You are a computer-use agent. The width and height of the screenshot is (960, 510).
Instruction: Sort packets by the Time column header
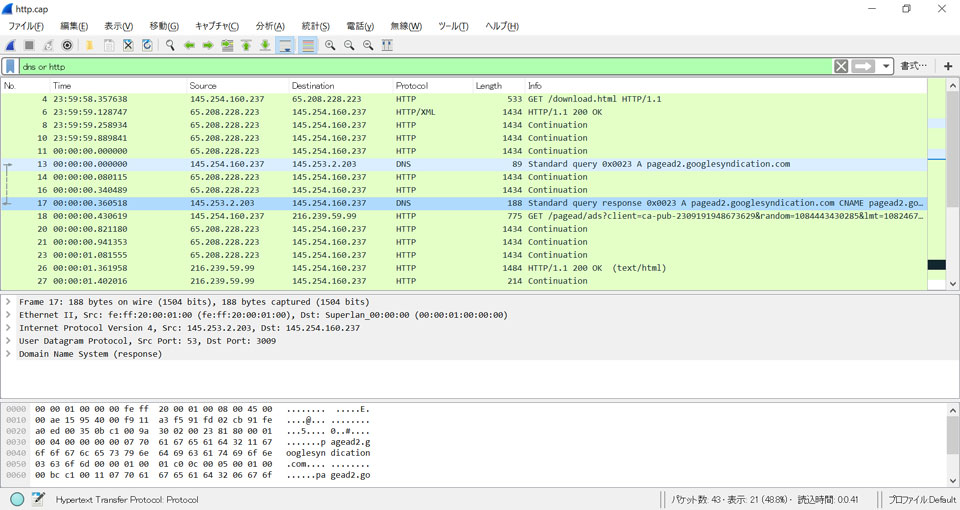(x=118, y=86)
